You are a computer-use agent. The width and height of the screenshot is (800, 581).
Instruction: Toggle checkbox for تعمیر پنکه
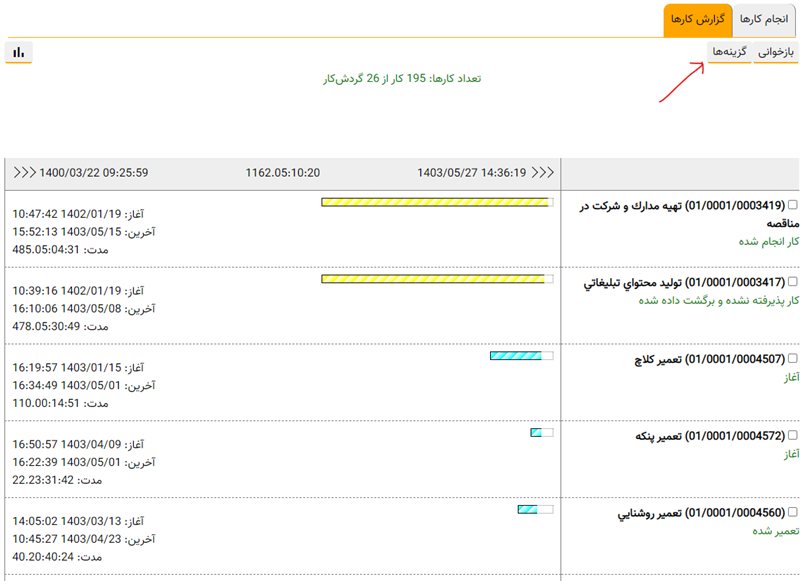[794, 436]
